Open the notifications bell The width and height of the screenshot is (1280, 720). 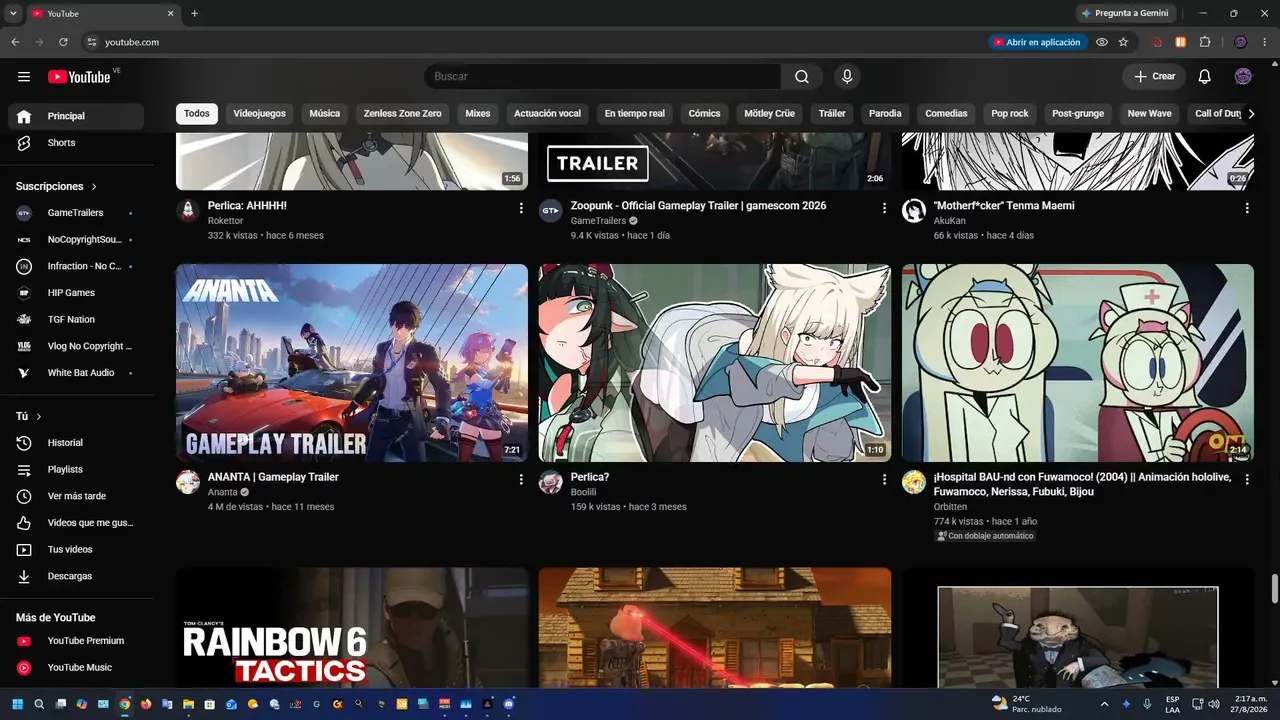pos(1205,77)
